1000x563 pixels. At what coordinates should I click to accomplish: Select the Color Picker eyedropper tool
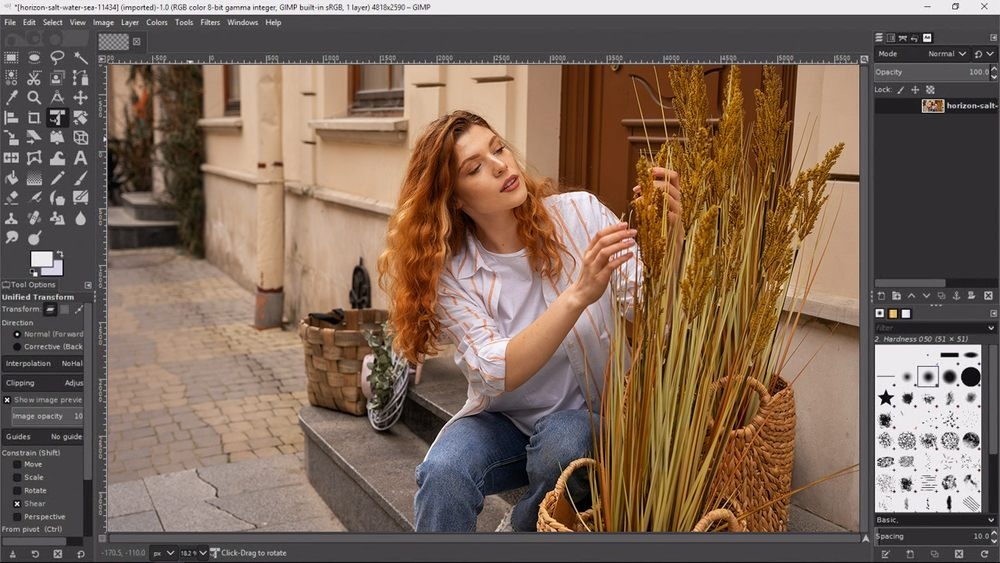pyautogui.click(x=11, y=97)
